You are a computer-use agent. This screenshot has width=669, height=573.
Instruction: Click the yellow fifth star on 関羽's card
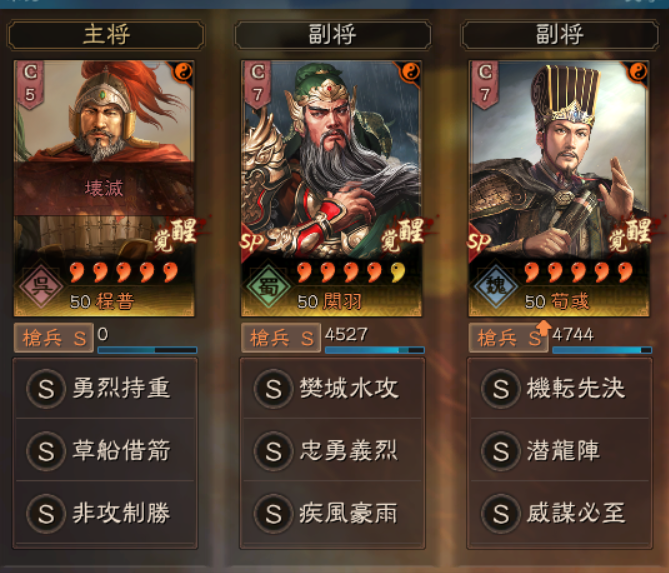(398, 272)
